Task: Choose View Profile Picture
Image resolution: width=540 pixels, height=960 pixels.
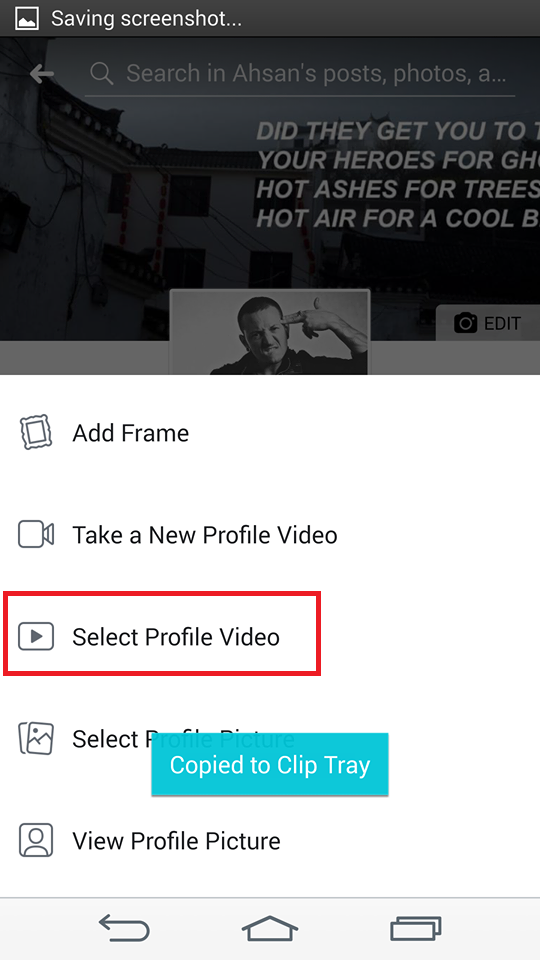Action: click(x=270, y=841)
